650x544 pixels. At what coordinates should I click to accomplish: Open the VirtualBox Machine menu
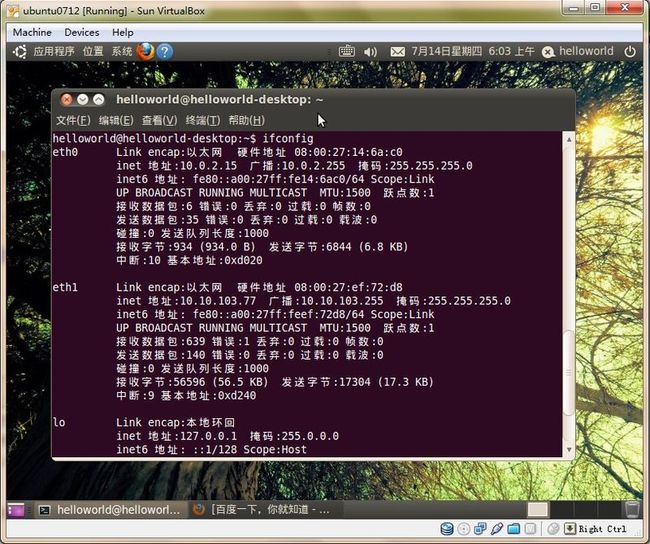click(x=32, y=32)
